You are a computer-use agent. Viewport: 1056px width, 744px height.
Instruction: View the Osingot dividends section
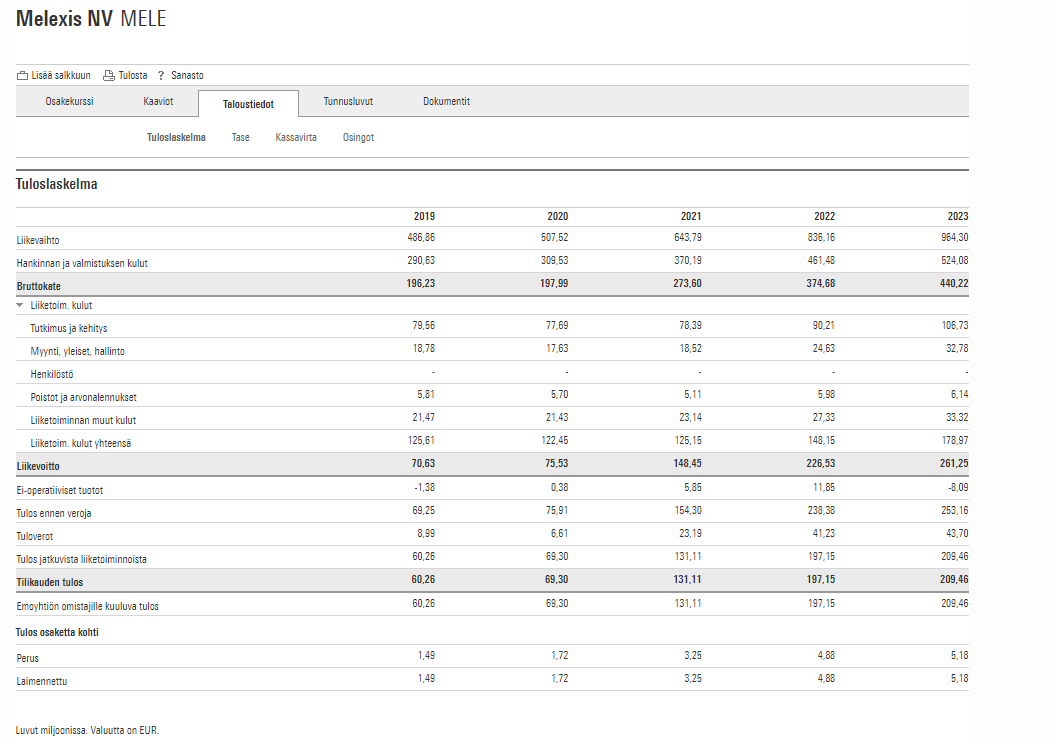tap(358, 138)
